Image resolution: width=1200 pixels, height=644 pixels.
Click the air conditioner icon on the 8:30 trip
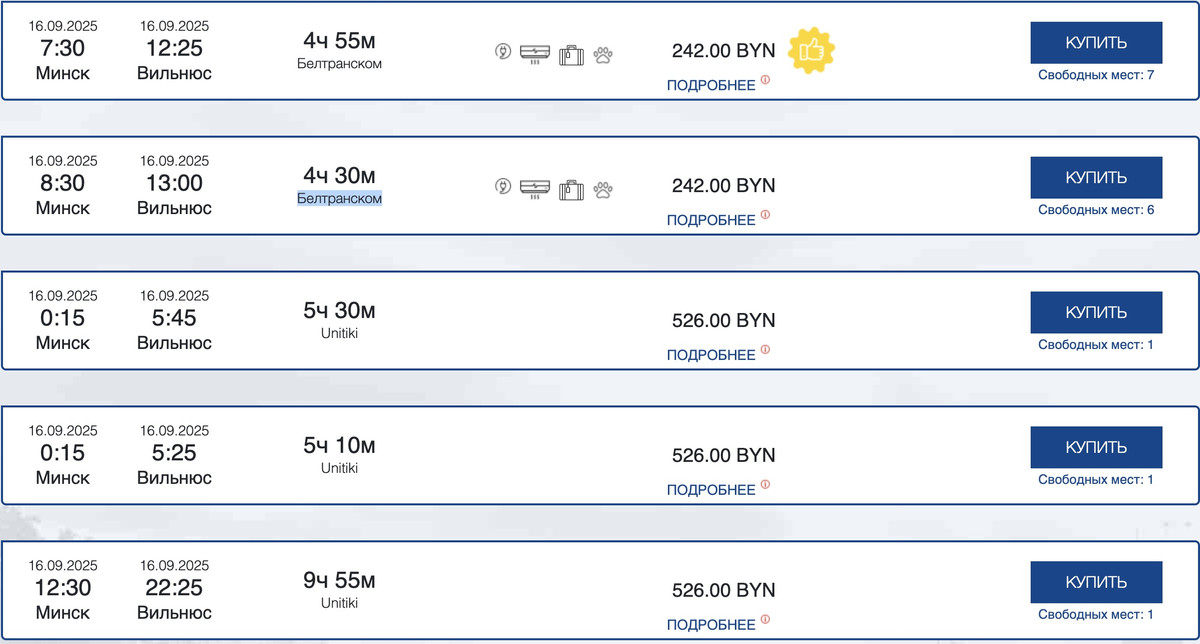[535, 187]
